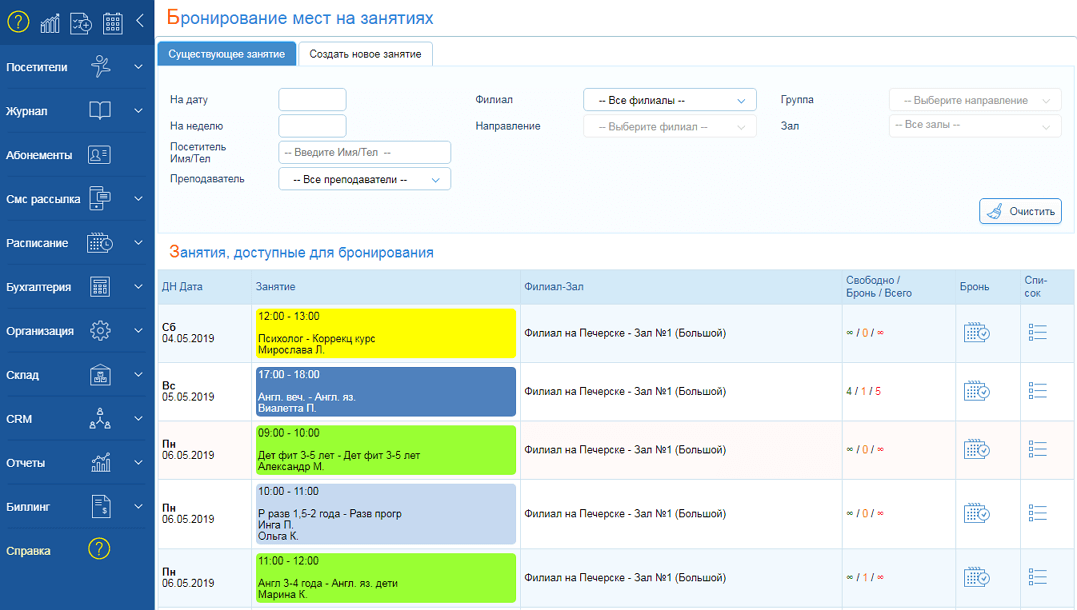Click the help question mark icon in top bar

(x=18, y=22)
